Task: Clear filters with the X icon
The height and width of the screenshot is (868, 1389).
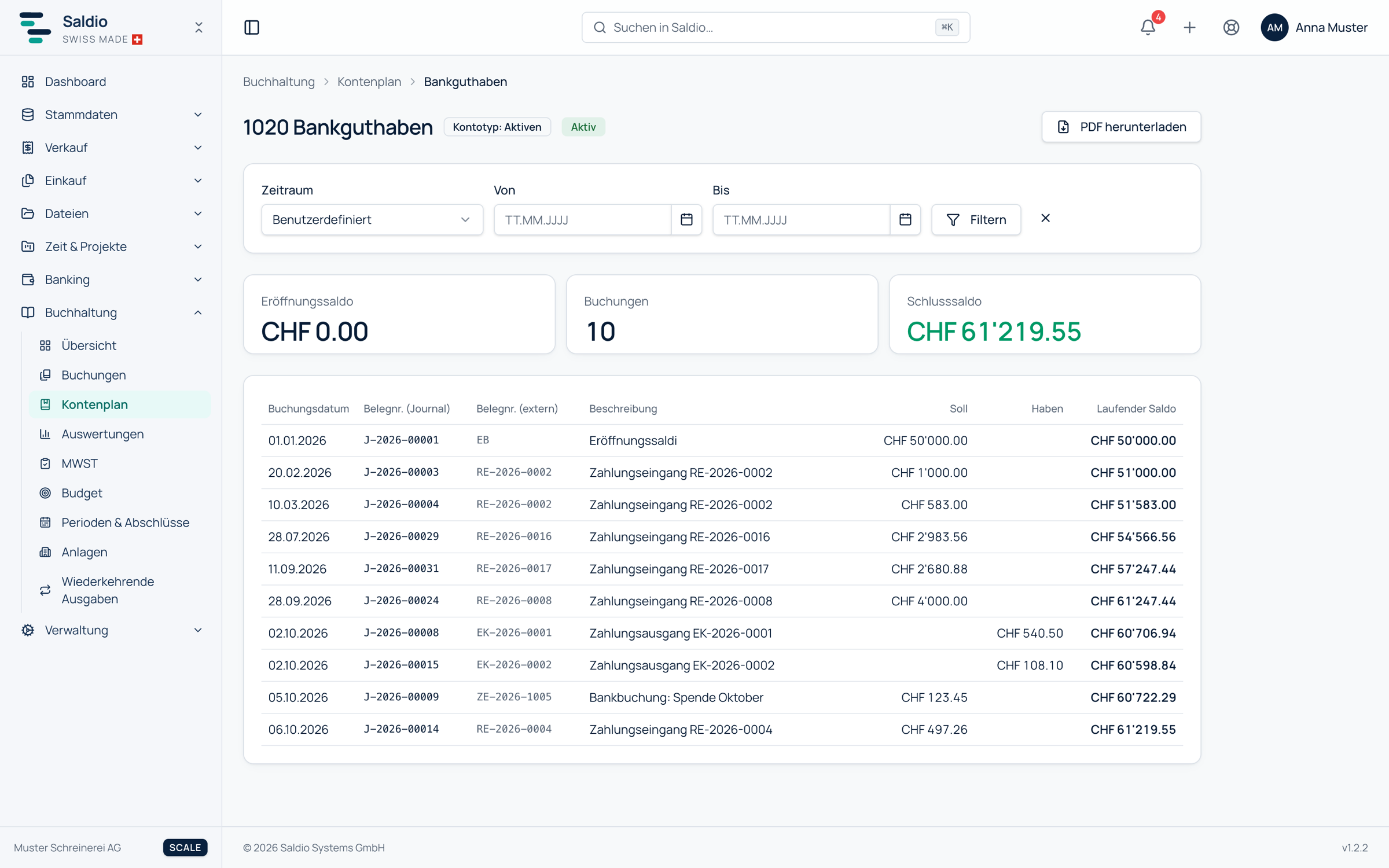Action: pyautogui.click(x=1045, y=218)
